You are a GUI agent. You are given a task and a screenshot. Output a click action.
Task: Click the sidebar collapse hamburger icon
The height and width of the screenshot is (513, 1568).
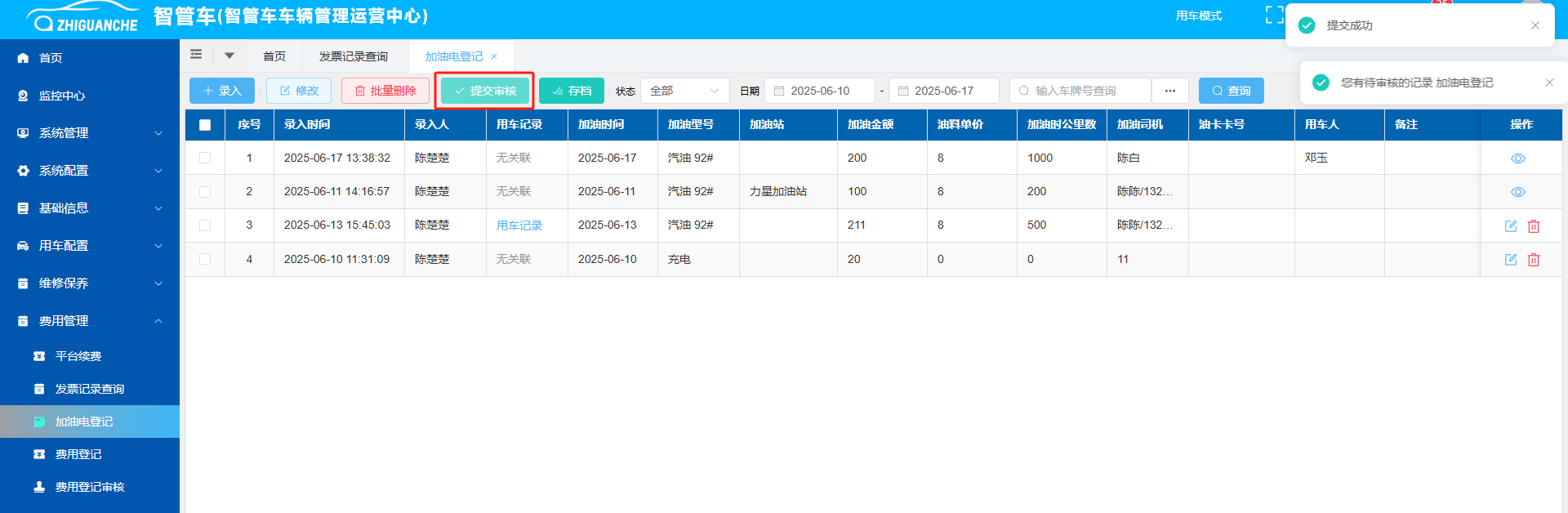tap(196, 55)
